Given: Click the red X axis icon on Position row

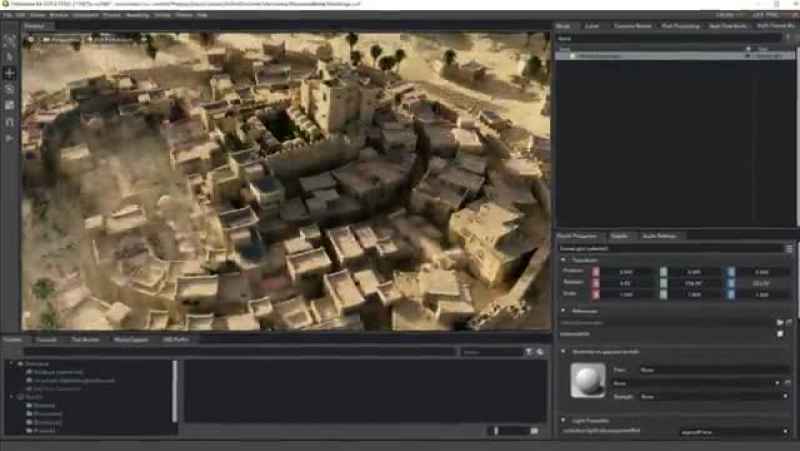Looking at the screenshot, I should 595,271.
